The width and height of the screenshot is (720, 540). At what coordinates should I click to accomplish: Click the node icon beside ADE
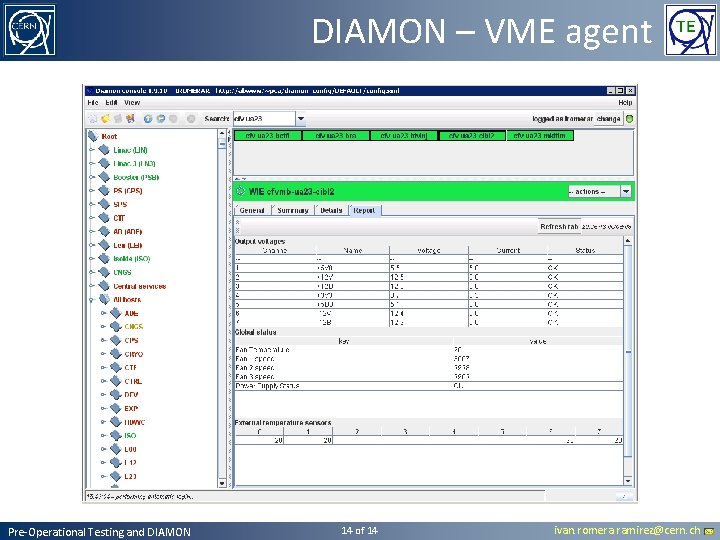tap(115, 313)
